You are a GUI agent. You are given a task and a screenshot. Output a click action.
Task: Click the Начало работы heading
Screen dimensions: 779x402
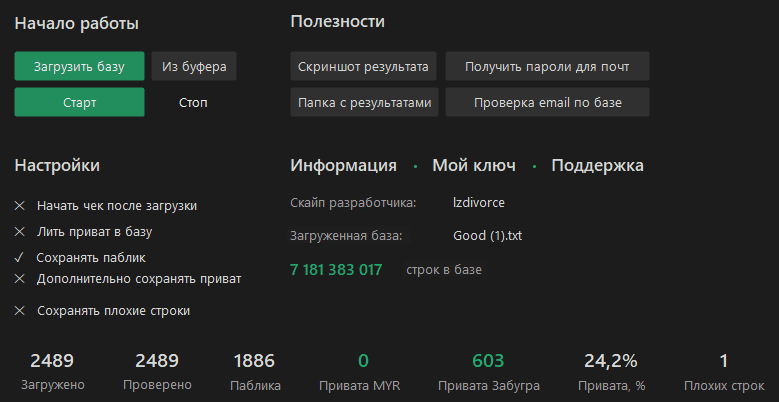[77, 23]
